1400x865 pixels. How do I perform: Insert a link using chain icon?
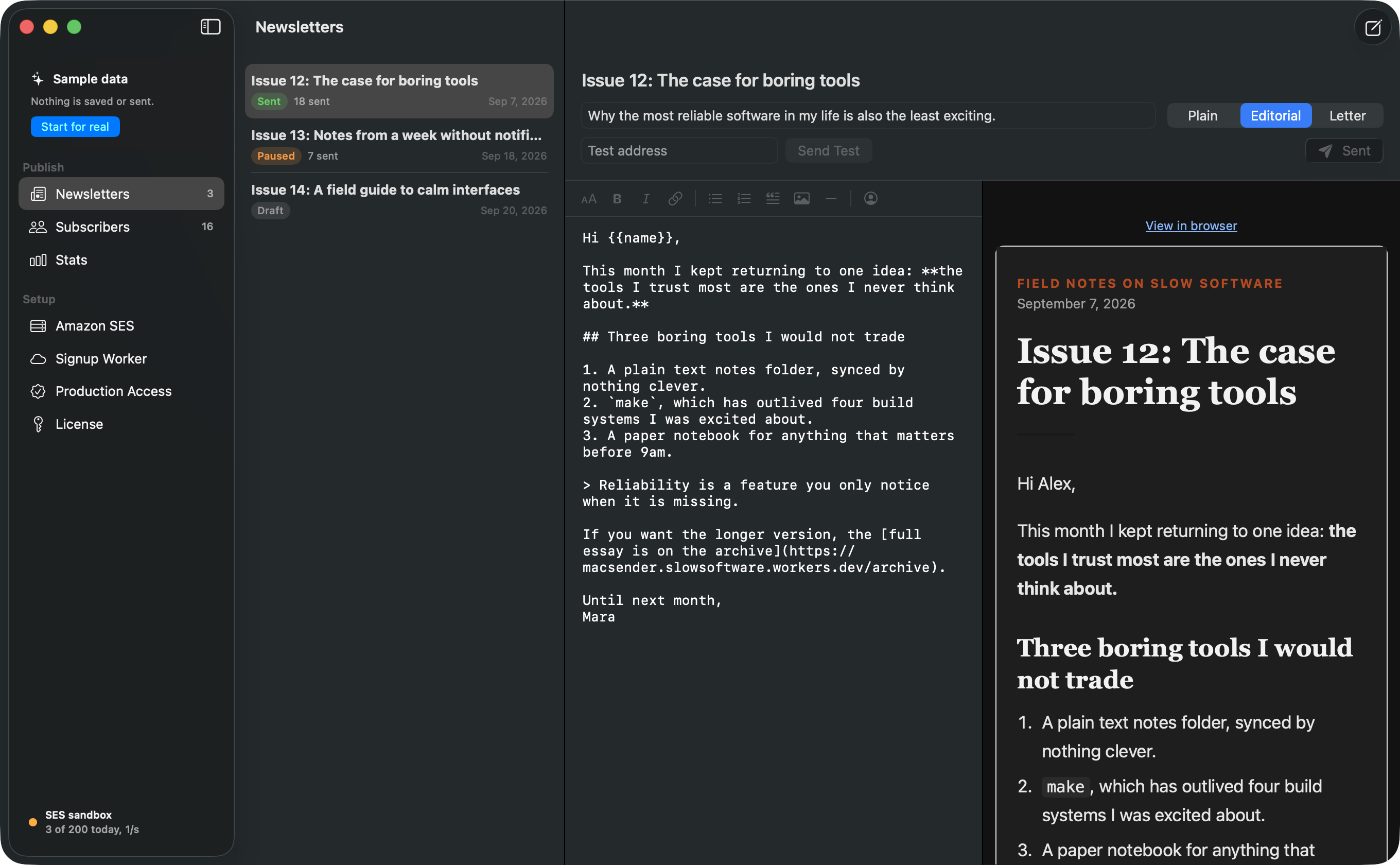tap(675, 199)
